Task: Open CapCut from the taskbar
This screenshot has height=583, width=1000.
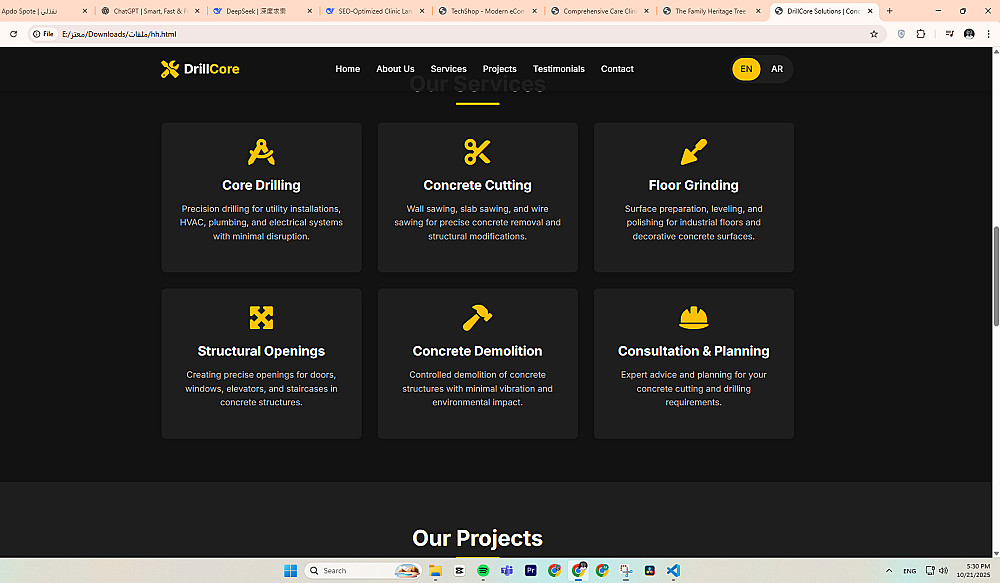Action: tap(459, 570)
